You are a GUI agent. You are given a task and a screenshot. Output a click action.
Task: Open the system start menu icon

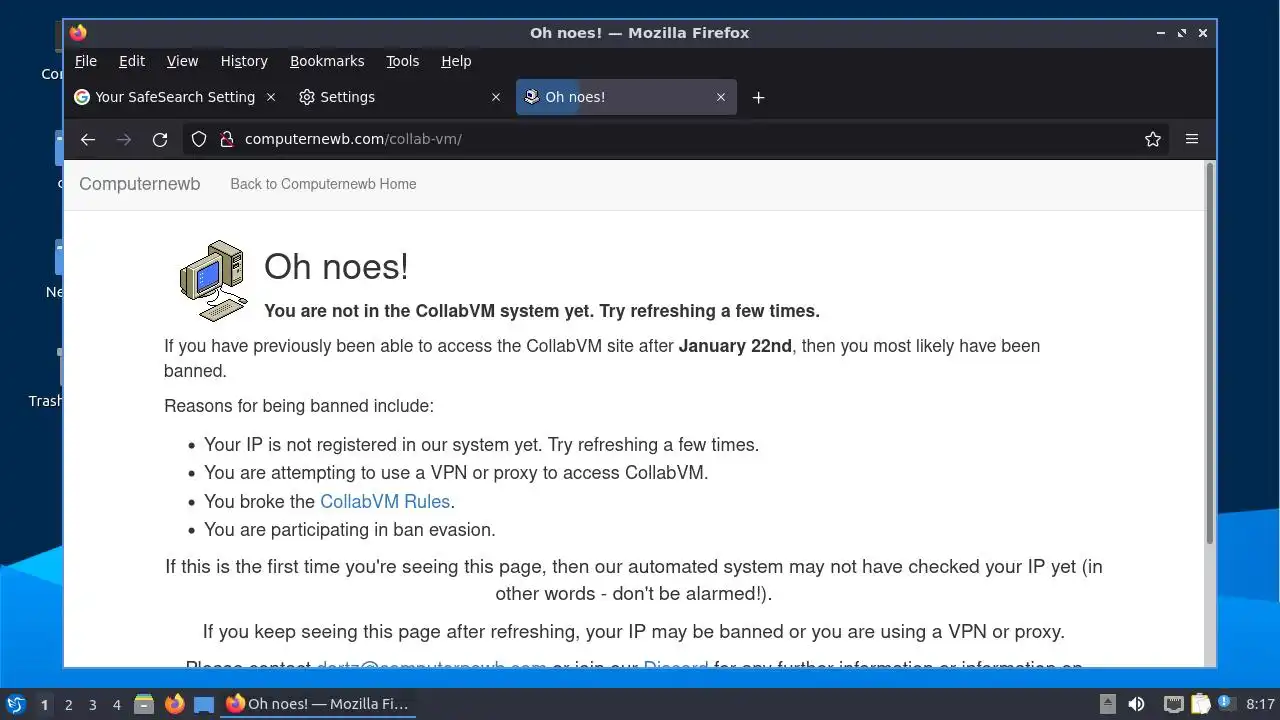point(16,704)
